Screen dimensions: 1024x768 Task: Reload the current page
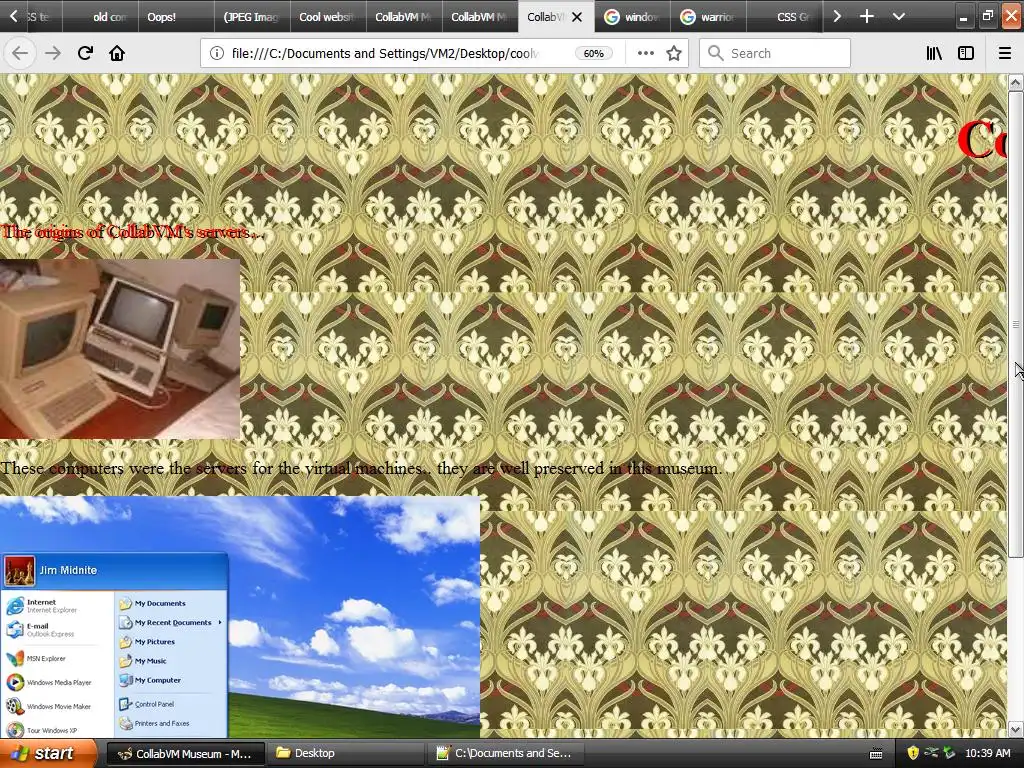(85, 53)
